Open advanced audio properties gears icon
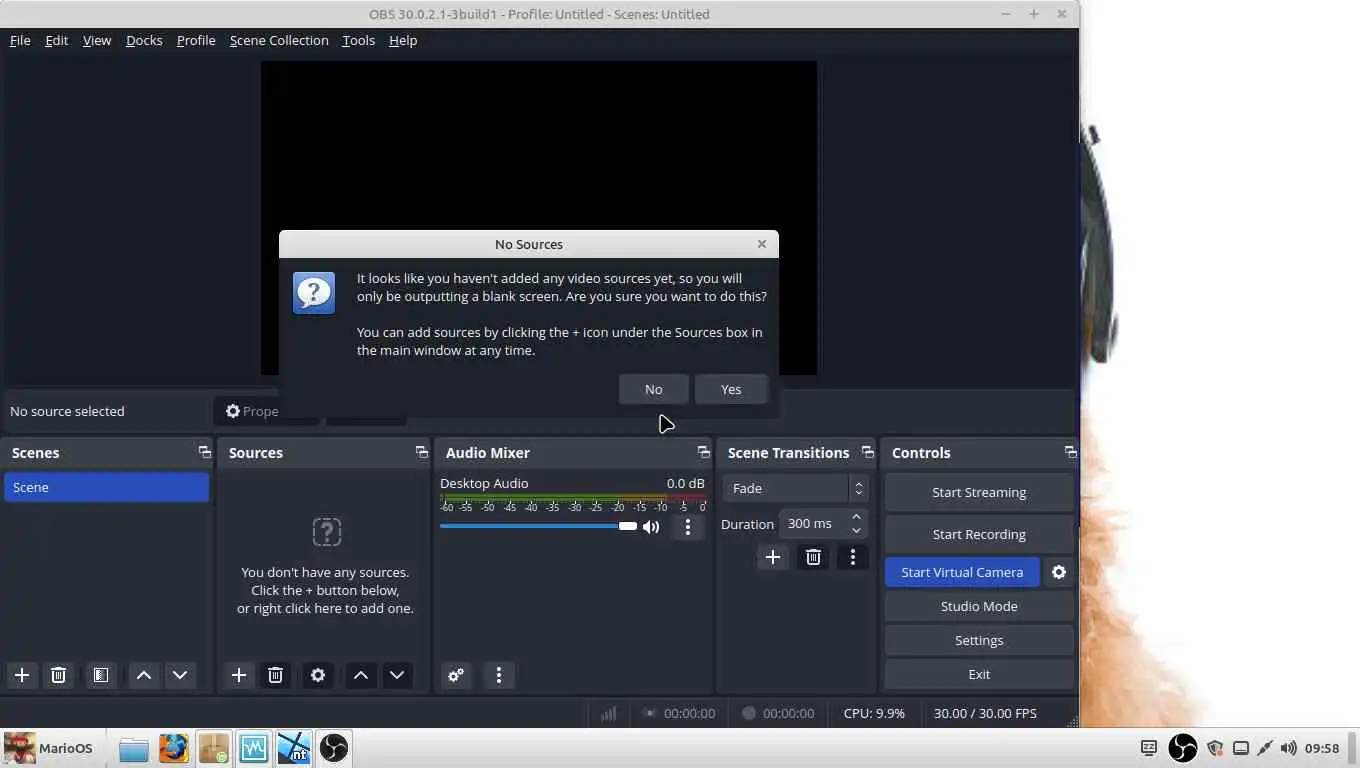The height and width of the screenshot is (768, 1360). click(456, 675)
